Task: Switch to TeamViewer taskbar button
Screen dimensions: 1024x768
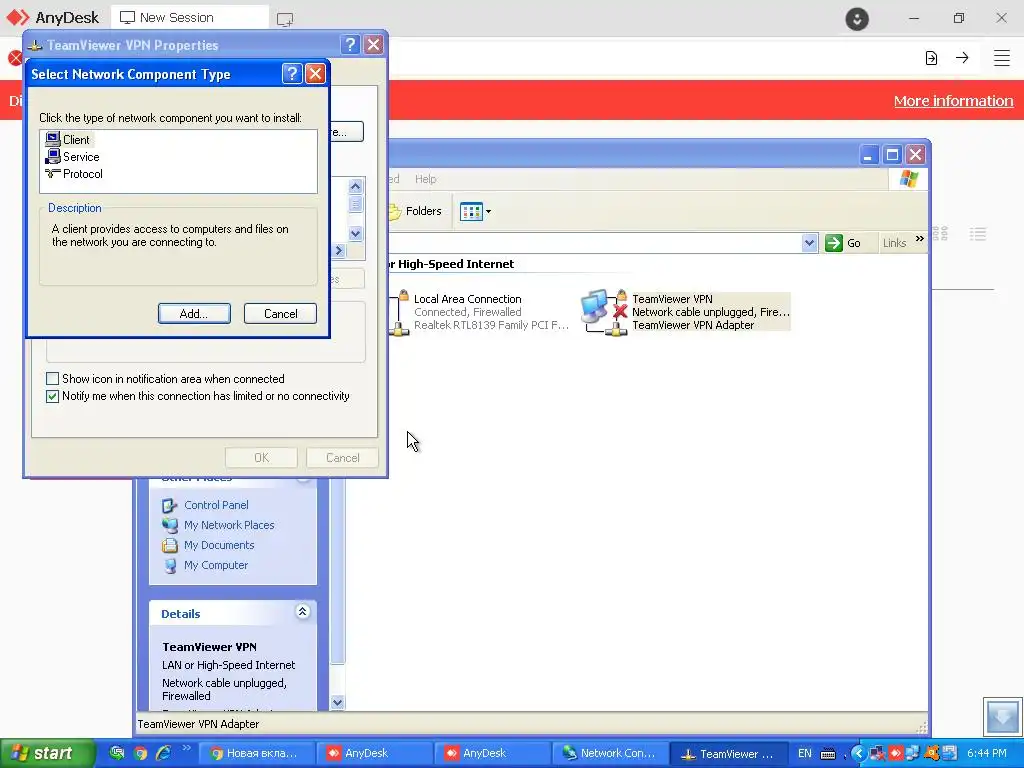Action: (729, 754)
